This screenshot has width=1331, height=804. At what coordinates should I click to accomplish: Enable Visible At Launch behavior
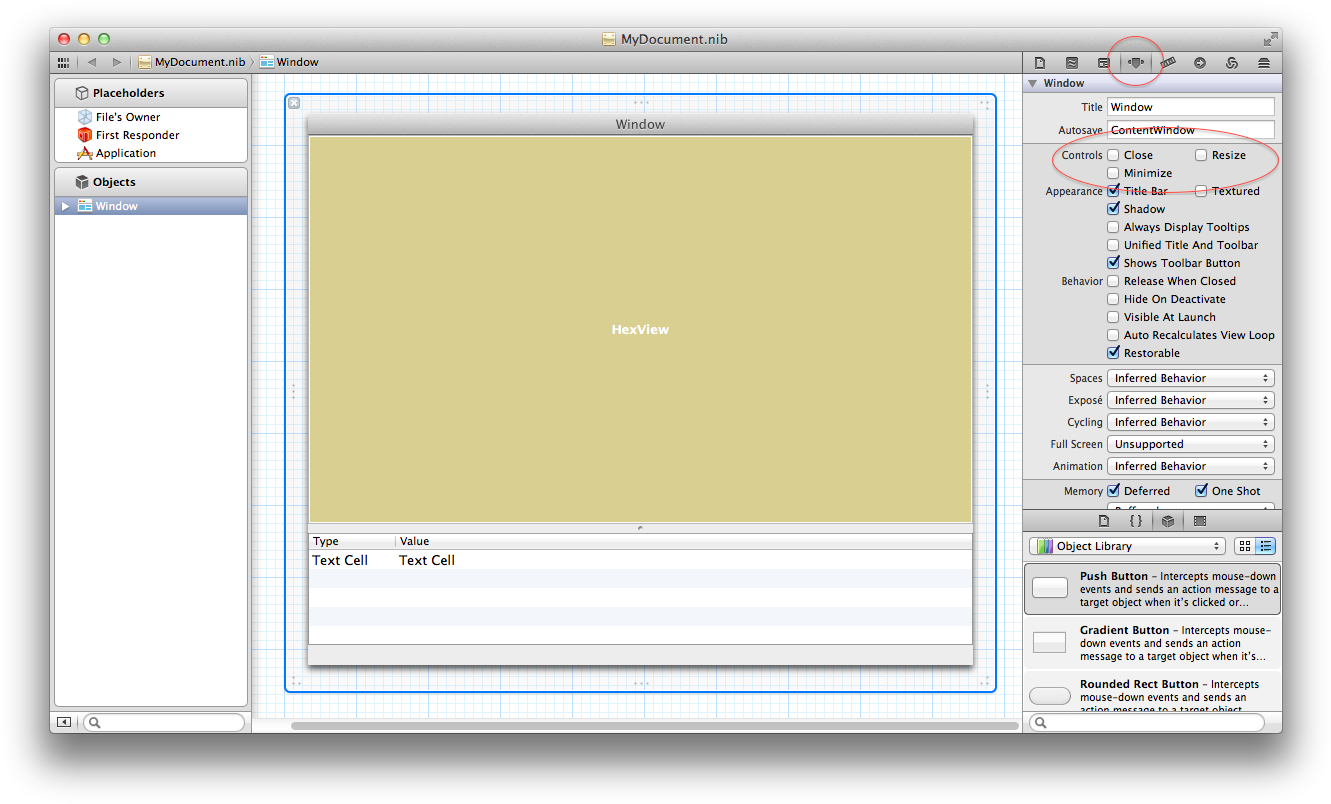point(1113,317)
